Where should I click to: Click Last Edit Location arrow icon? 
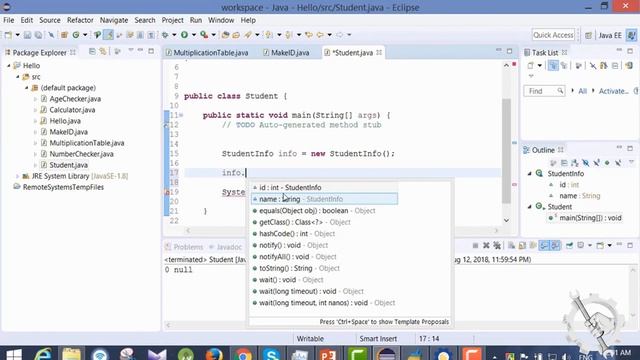[x=309, y=35]
